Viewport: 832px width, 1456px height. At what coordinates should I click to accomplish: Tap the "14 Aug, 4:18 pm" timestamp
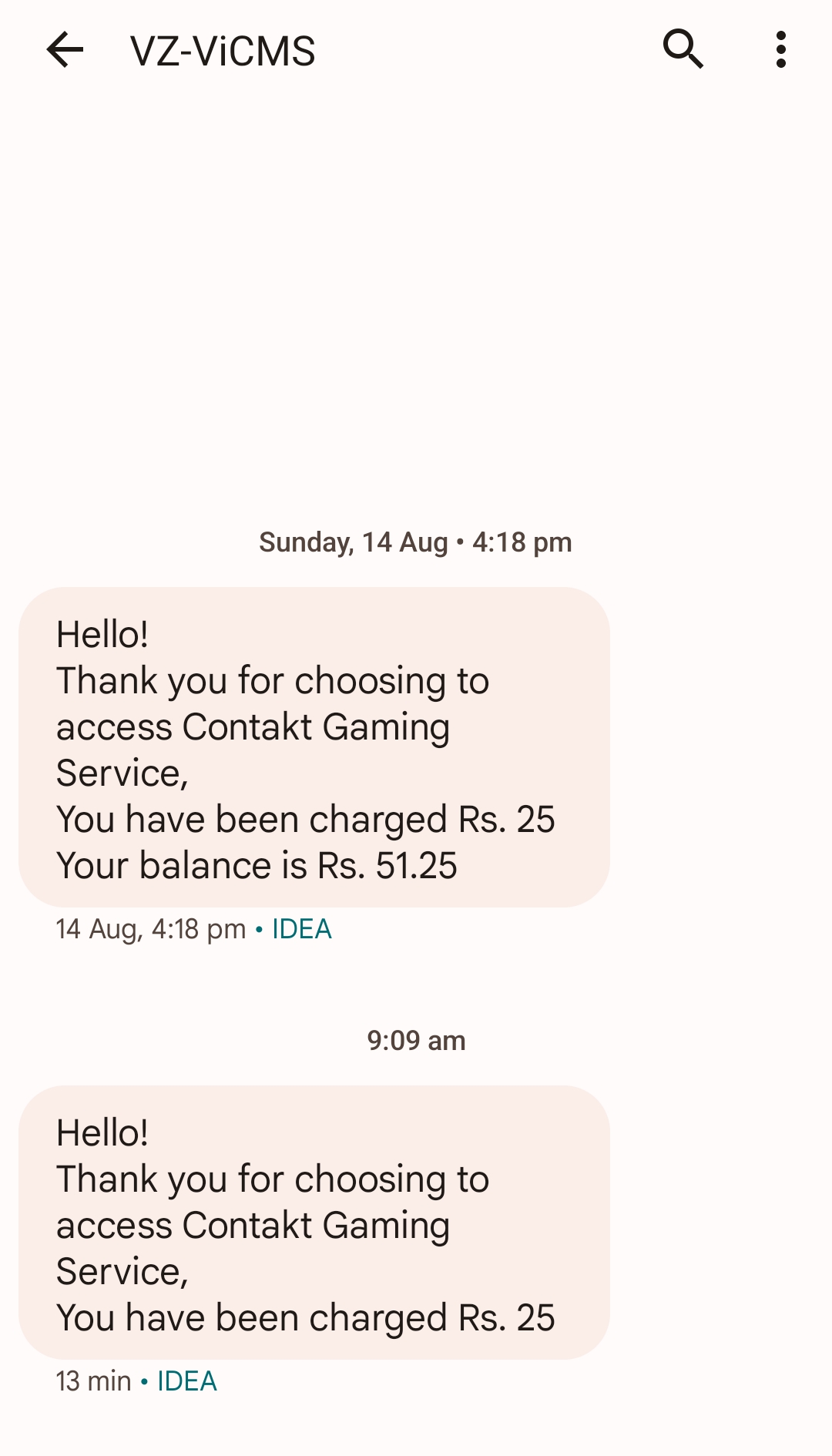(151, 929)
